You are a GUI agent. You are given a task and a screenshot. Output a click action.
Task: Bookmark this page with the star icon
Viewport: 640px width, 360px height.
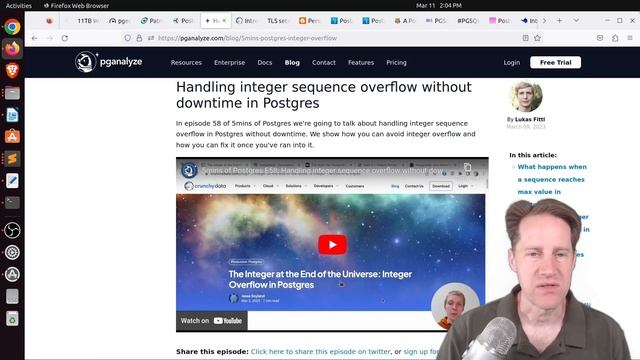[x=538, y=38]
